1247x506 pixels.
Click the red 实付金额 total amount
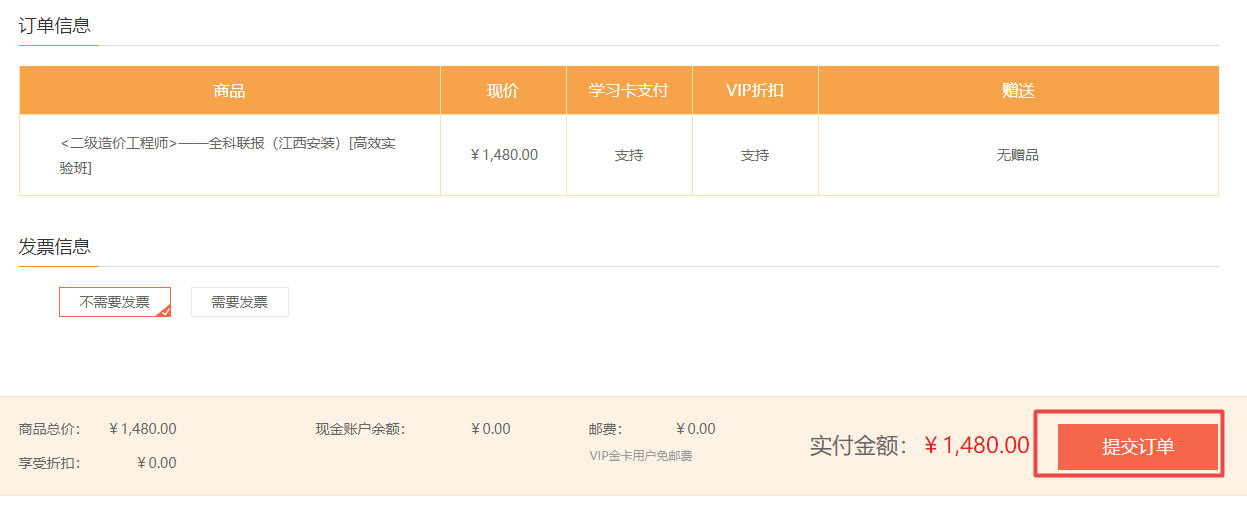point(976,446)
